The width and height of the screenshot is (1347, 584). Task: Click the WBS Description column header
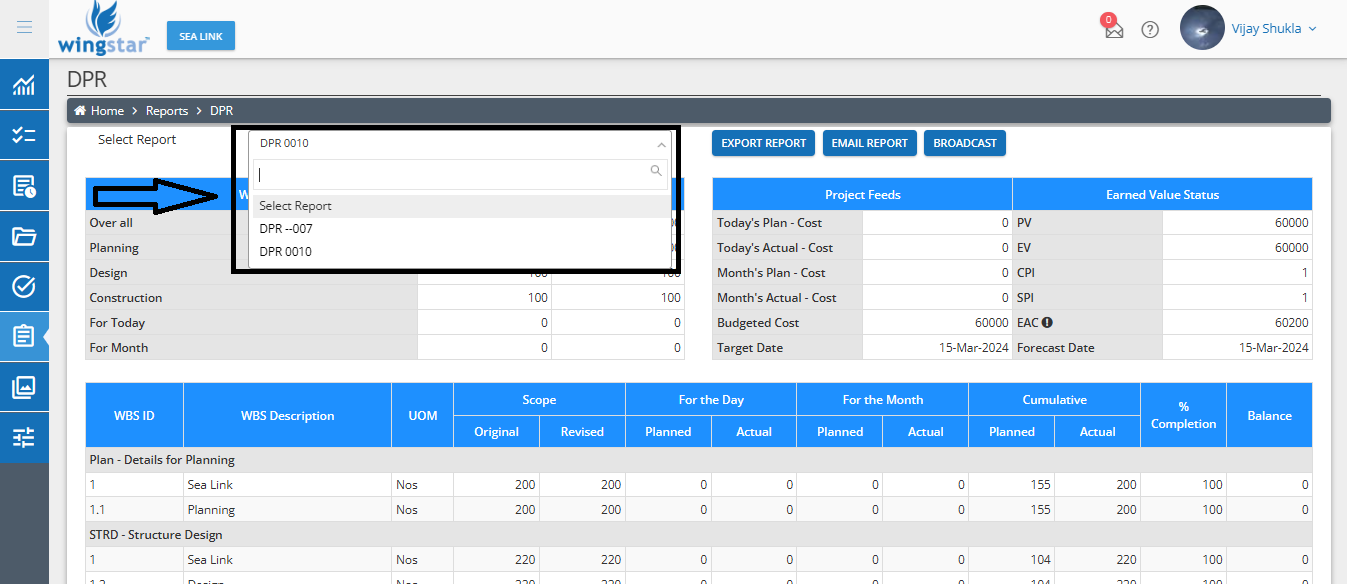coord(288,415)
